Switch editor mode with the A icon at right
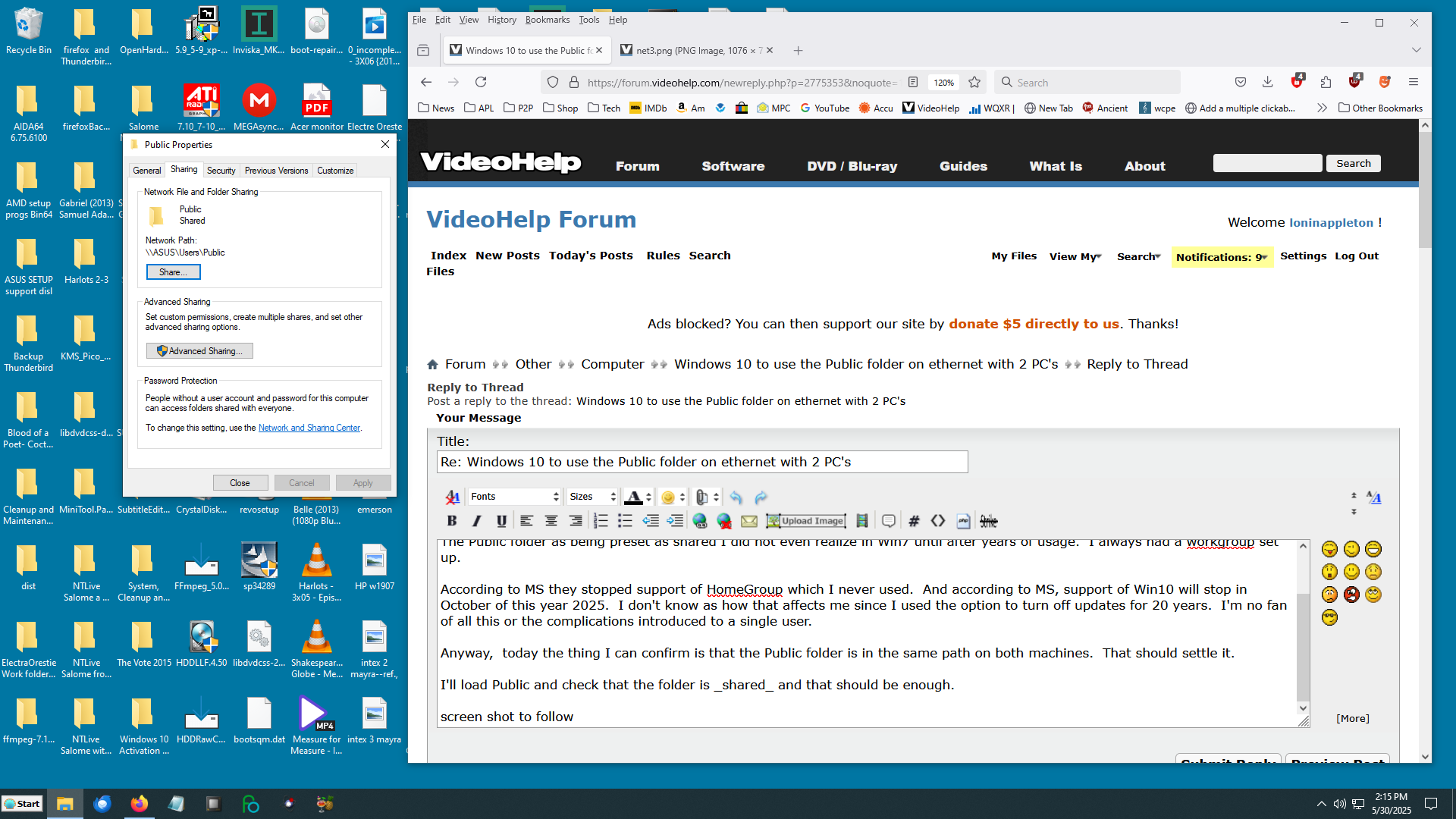Screen dimensions: 1456x819 pyautogui.click(x=1374, y=497)
